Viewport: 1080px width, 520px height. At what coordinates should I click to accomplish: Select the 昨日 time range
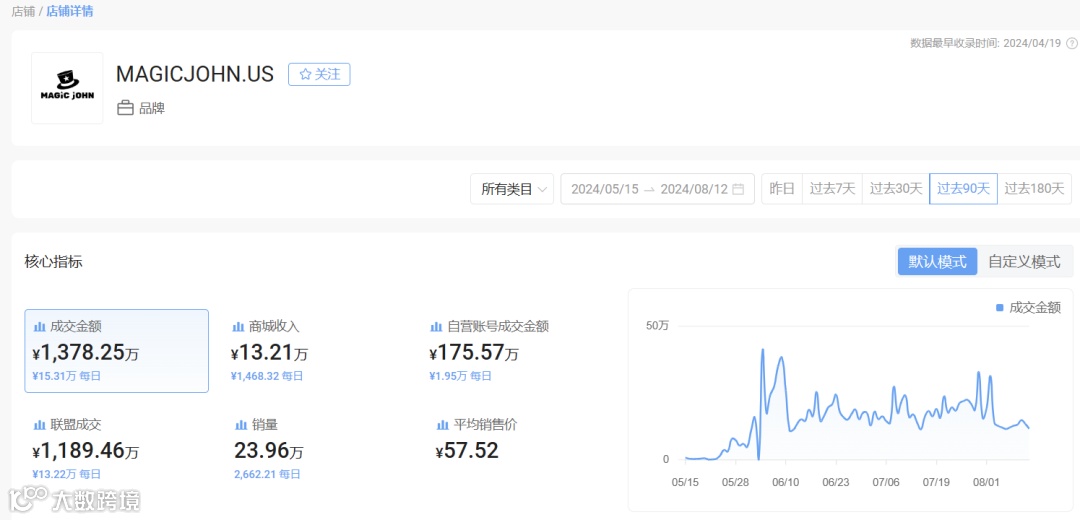pos(782,189)
